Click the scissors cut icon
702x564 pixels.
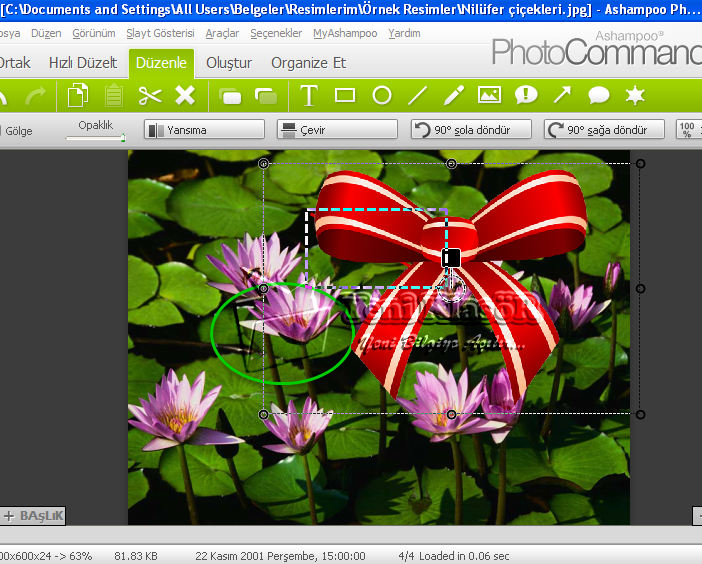pos(150,96)
